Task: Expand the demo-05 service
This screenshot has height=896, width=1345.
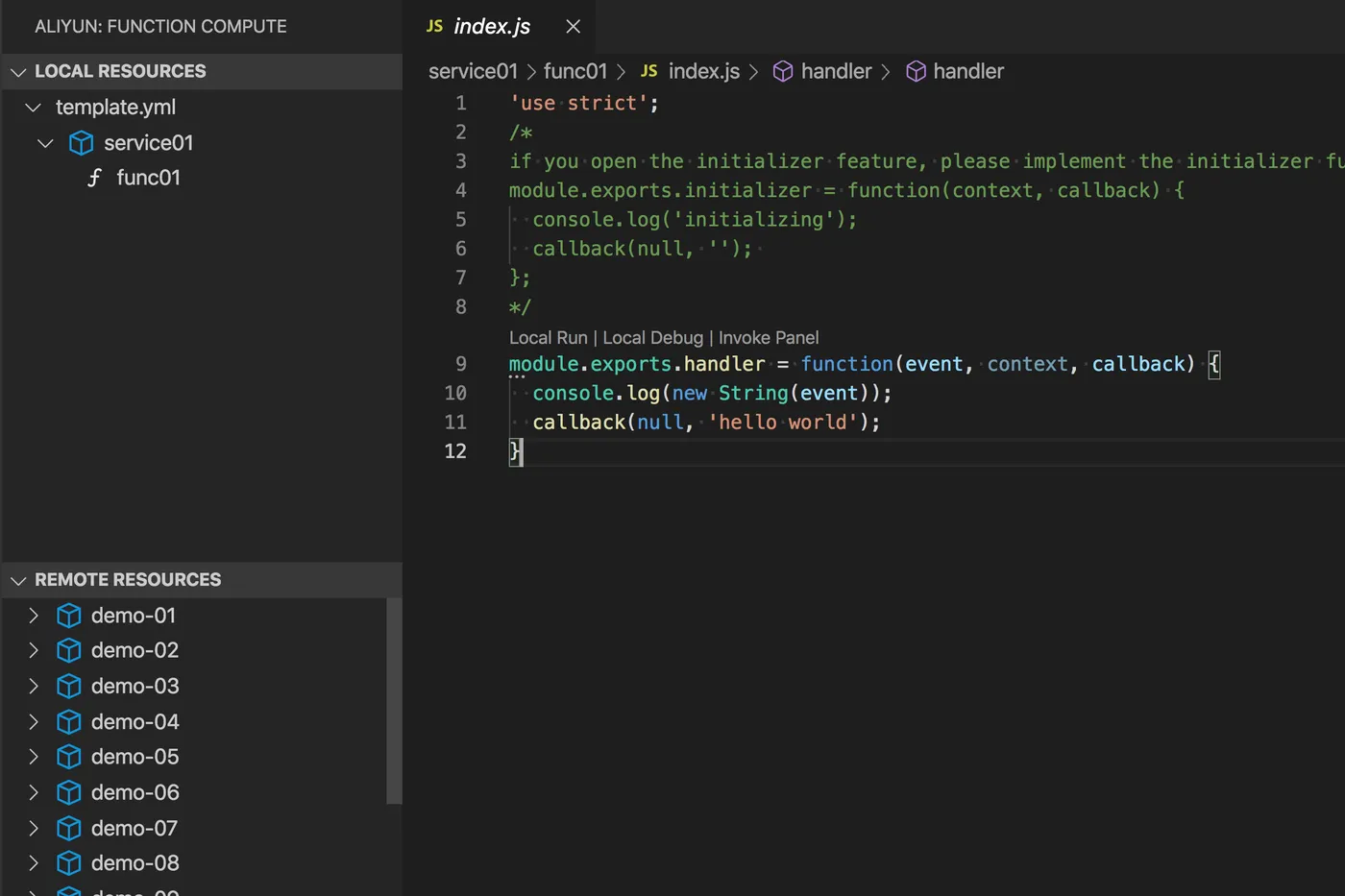Action: [34, 757]
